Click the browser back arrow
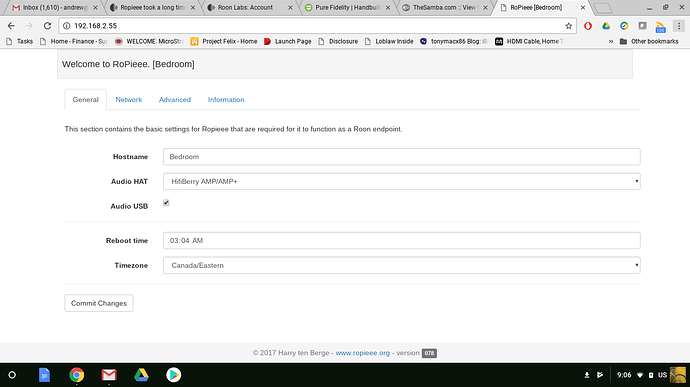The width and height of the screenshot is (690, 387). pyautogui.click(x=11, y=26)
